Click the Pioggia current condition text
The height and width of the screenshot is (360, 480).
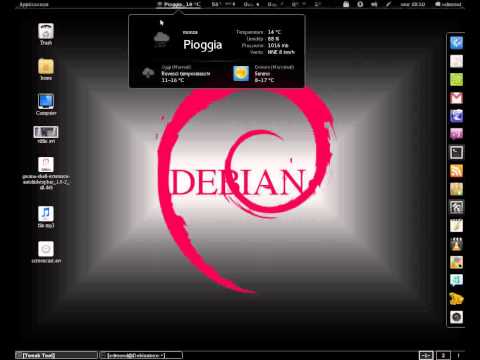pos(203,45)
